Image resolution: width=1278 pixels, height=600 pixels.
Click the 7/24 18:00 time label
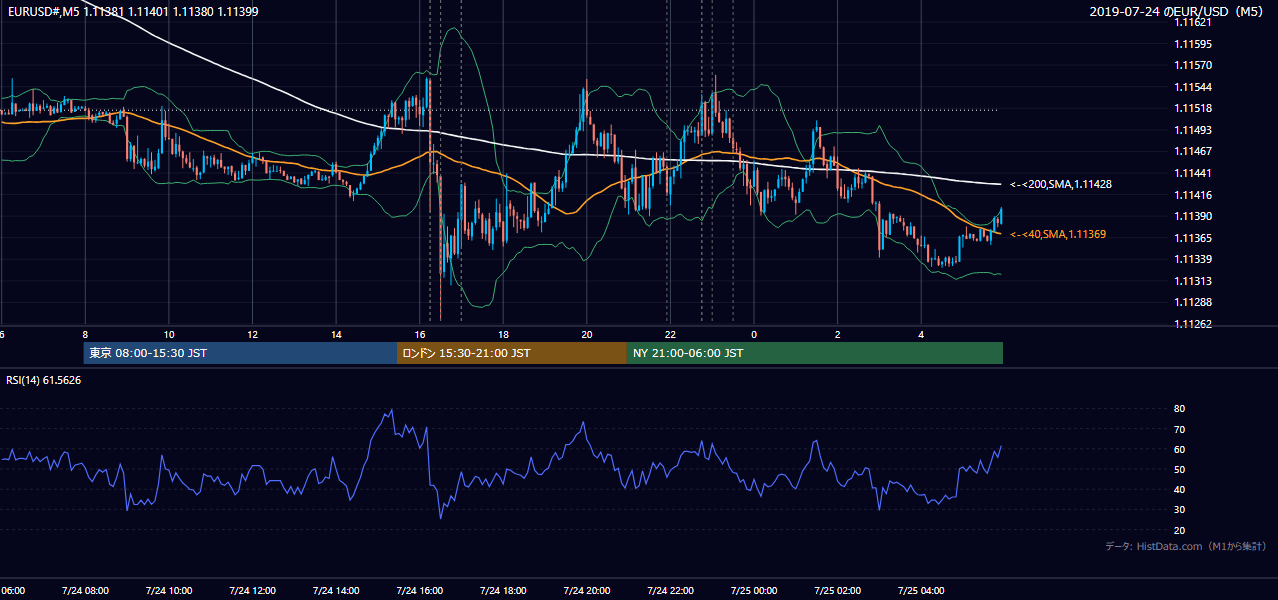pos(503,590)
